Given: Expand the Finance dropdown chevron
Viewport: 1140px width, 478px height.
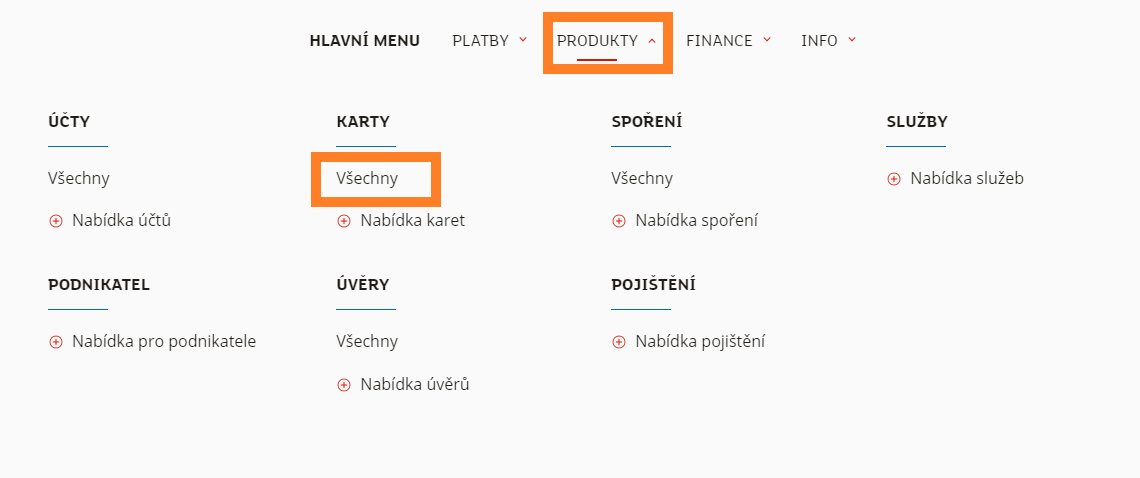Looking at the screenshot, I should [x=767, y=41].
